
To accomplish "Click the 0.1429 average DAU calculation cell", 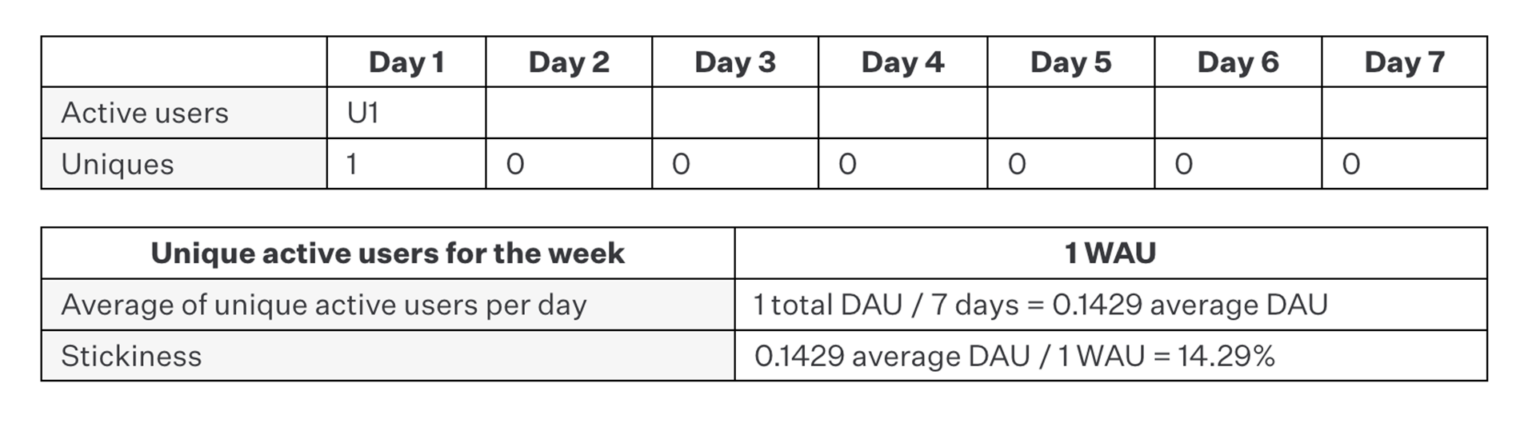I will 1040,305.
